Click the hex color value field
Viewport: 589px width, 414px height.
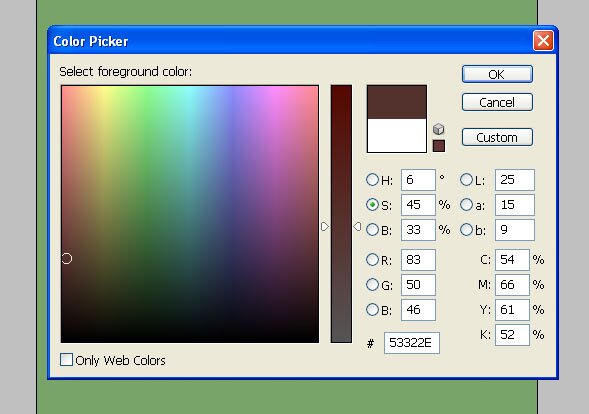412,343
